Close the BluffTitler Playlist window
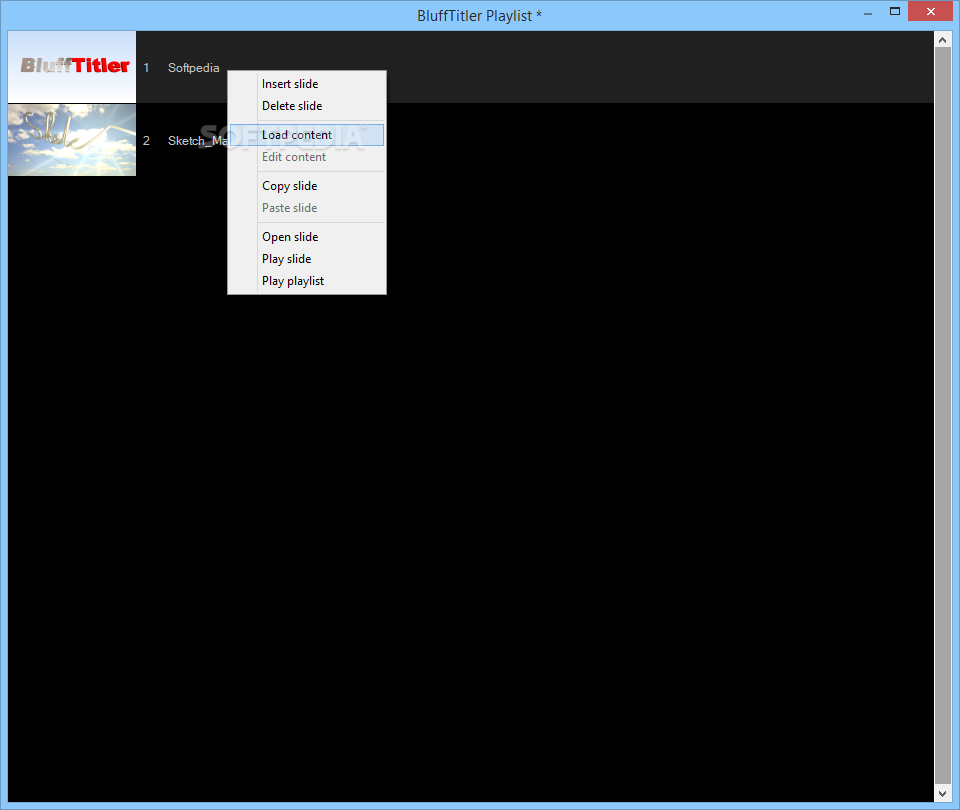The image size is (960, 810). point(931,12)
